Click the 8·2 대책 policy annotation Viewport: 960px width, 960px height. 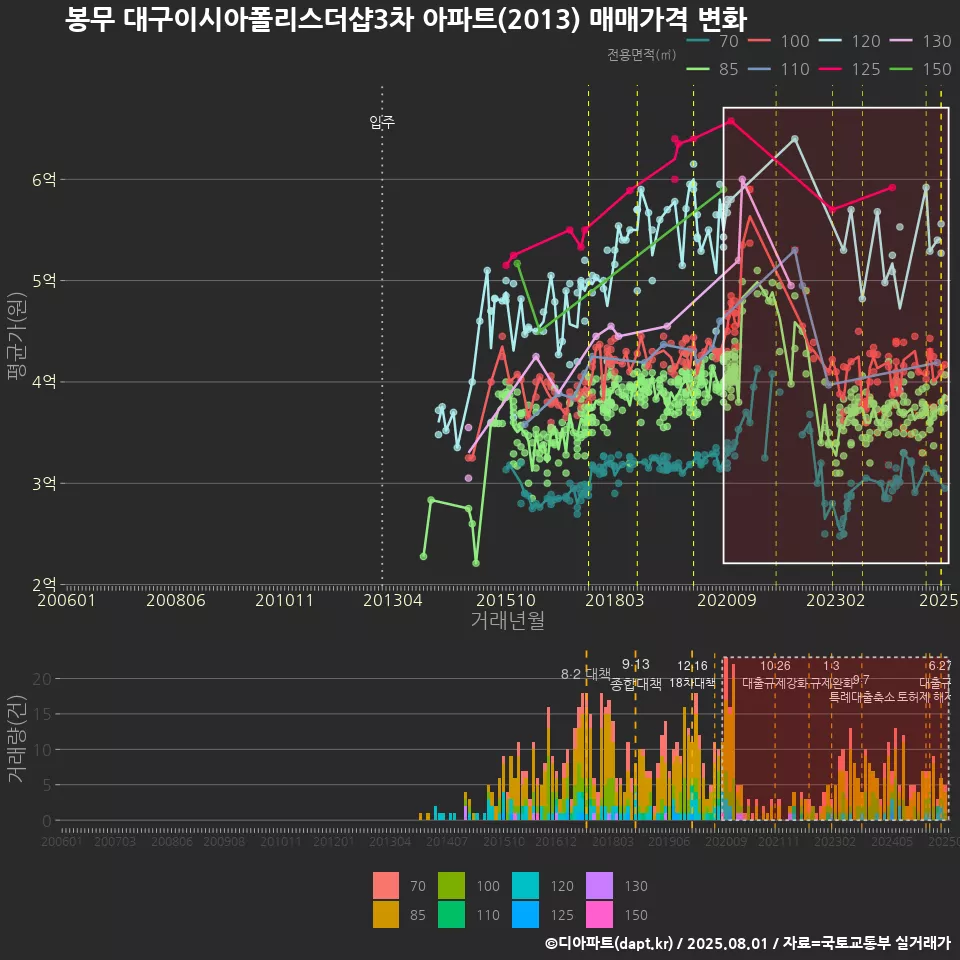pyautogui.click(x=586, y=674)
